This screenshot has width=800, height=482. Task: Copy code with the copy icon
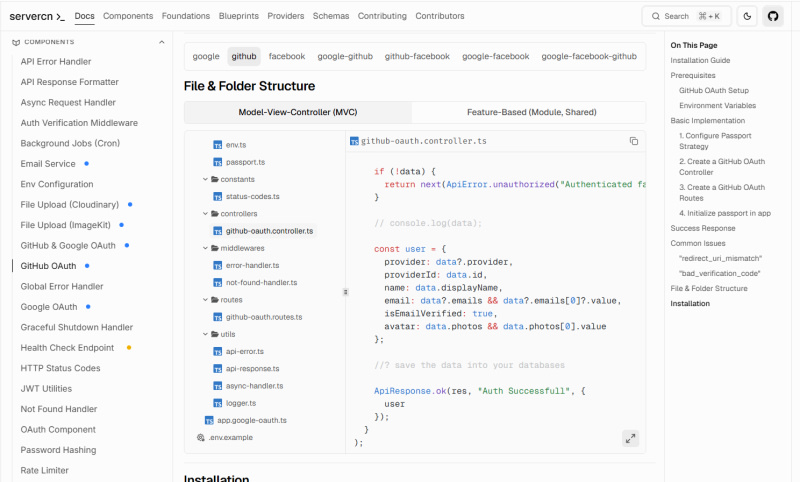pos(634,141)
